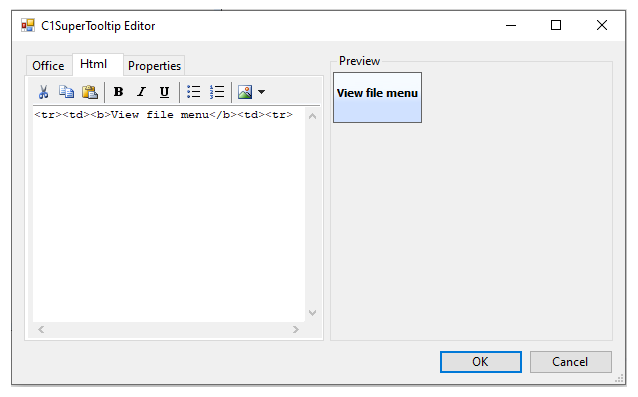Click the View file menu preview tooltip
This screenshot has width=638, height=397.
[x=378, y=98]
